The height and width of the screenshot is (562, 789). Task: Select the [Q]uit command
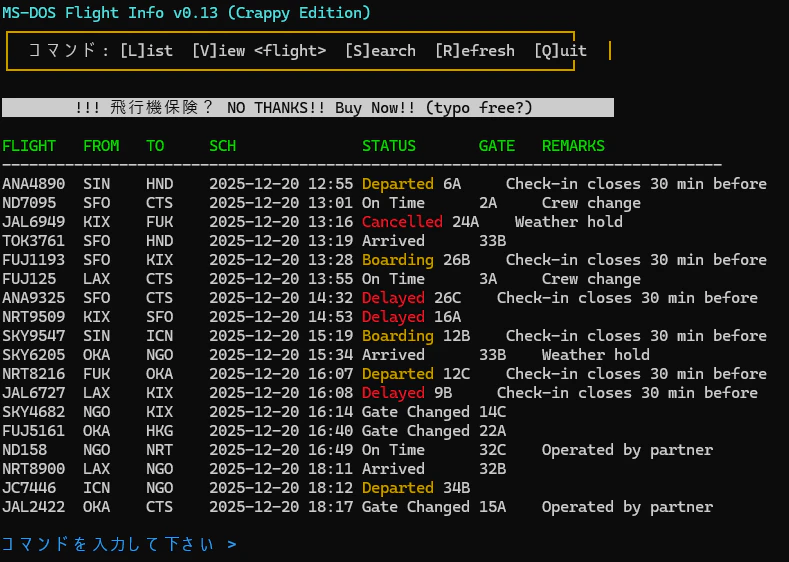pyautogui.click(x=561, y=51)
